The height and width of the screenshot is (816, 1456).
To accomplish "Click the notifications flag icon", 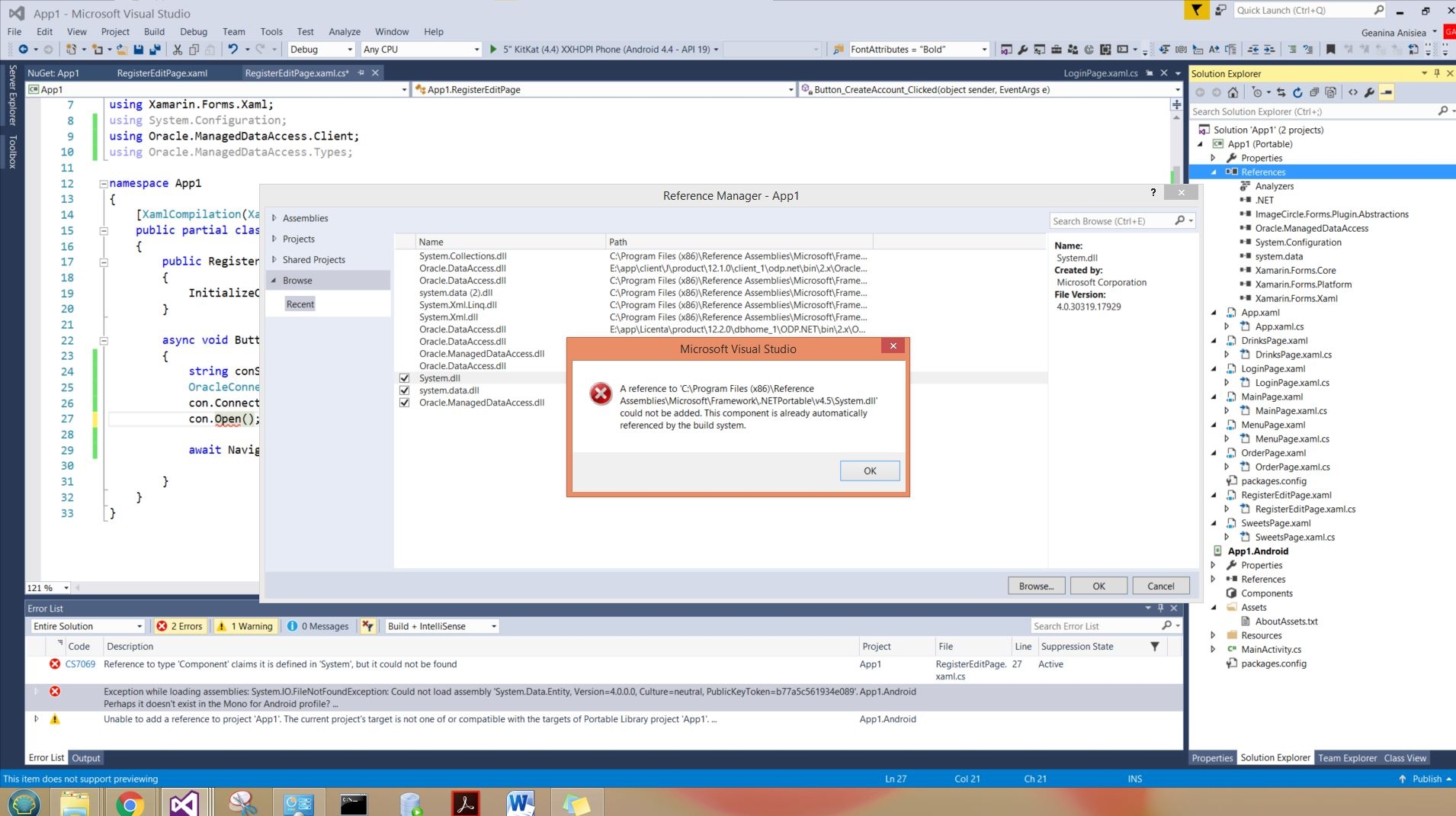I will pos(1196,10).
